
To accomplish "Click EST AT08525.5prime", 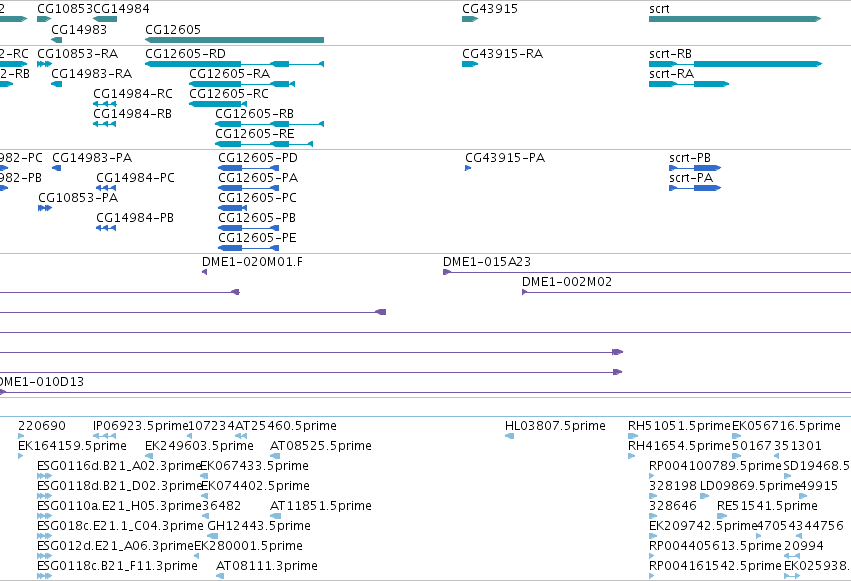I will (x=274, y=456).
